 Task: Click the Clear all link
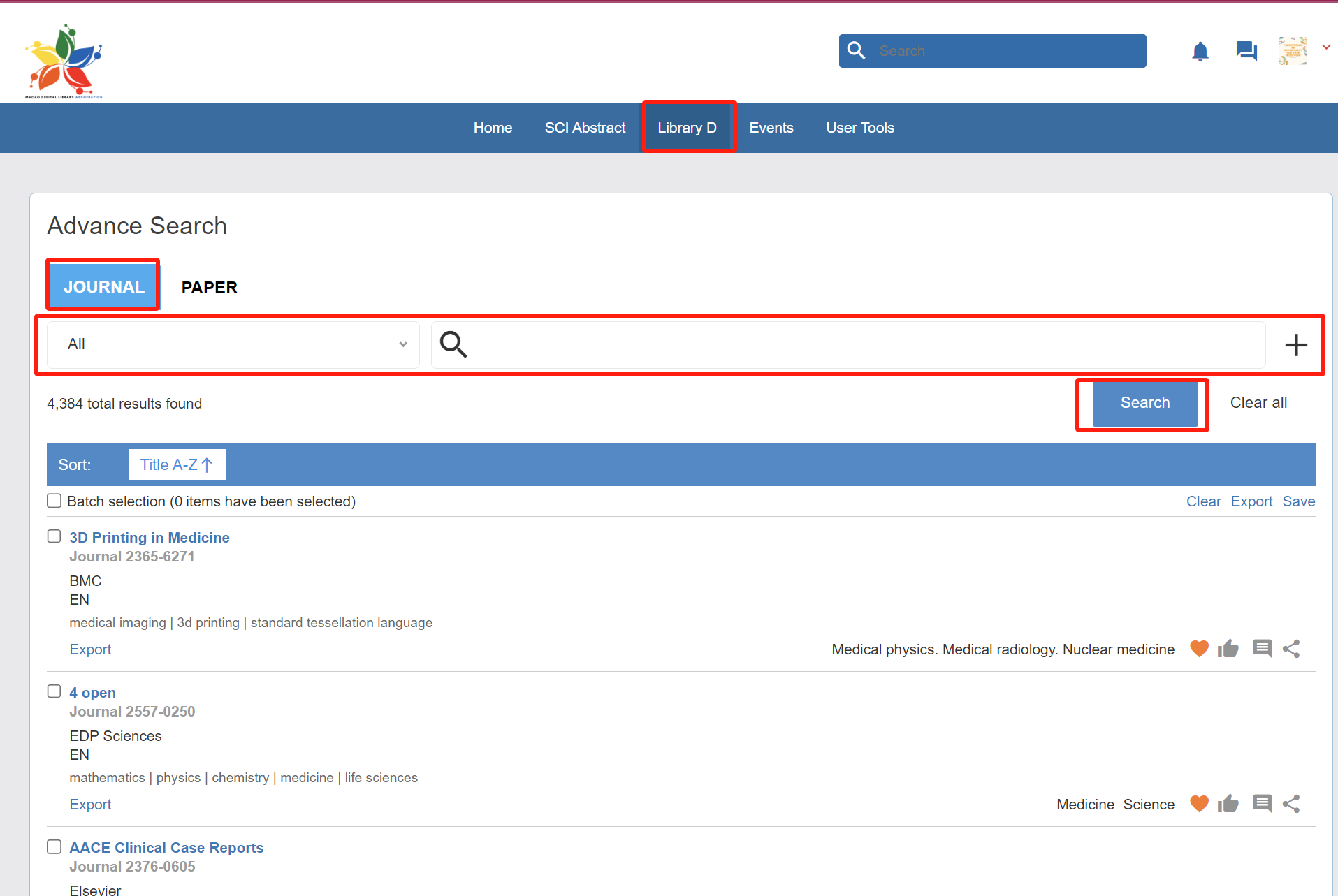pos(1258,403)
